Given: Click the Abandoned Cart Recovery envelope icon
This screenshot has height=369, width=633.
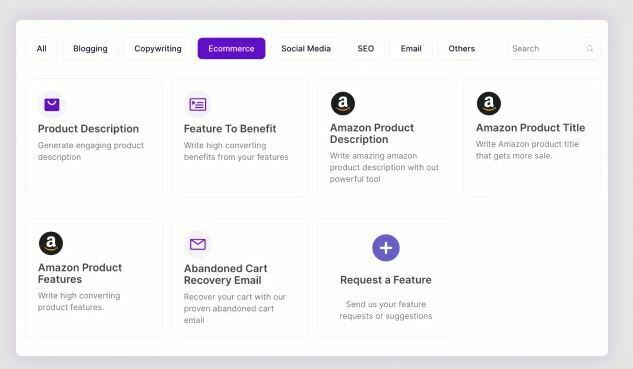Looking at the screenshot, I should pyautogui.click(x=198, y=244).
